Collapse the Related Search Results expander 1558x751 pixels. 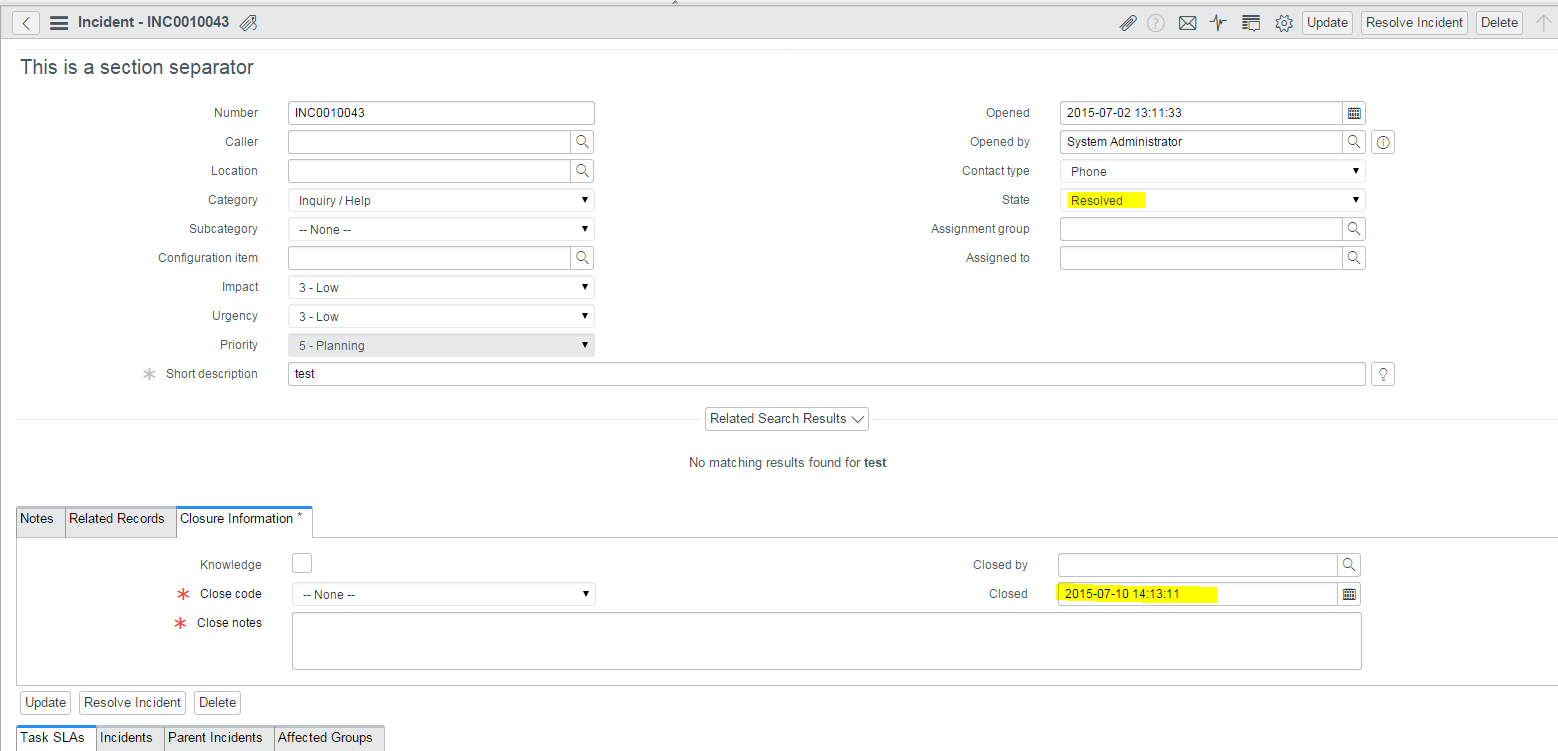787,419
